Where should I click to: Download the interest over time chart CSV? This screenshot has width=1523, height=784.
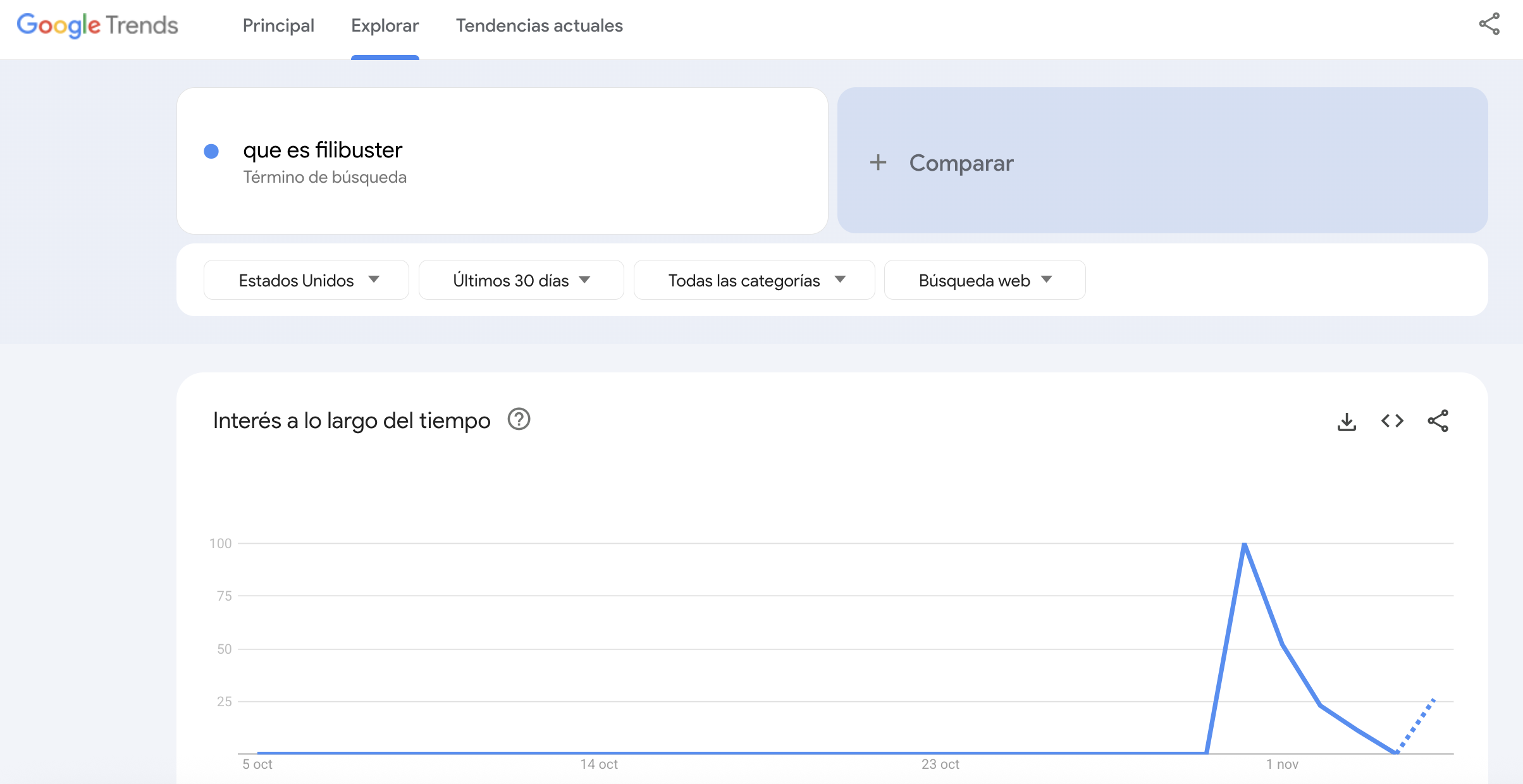[1347, 421]
